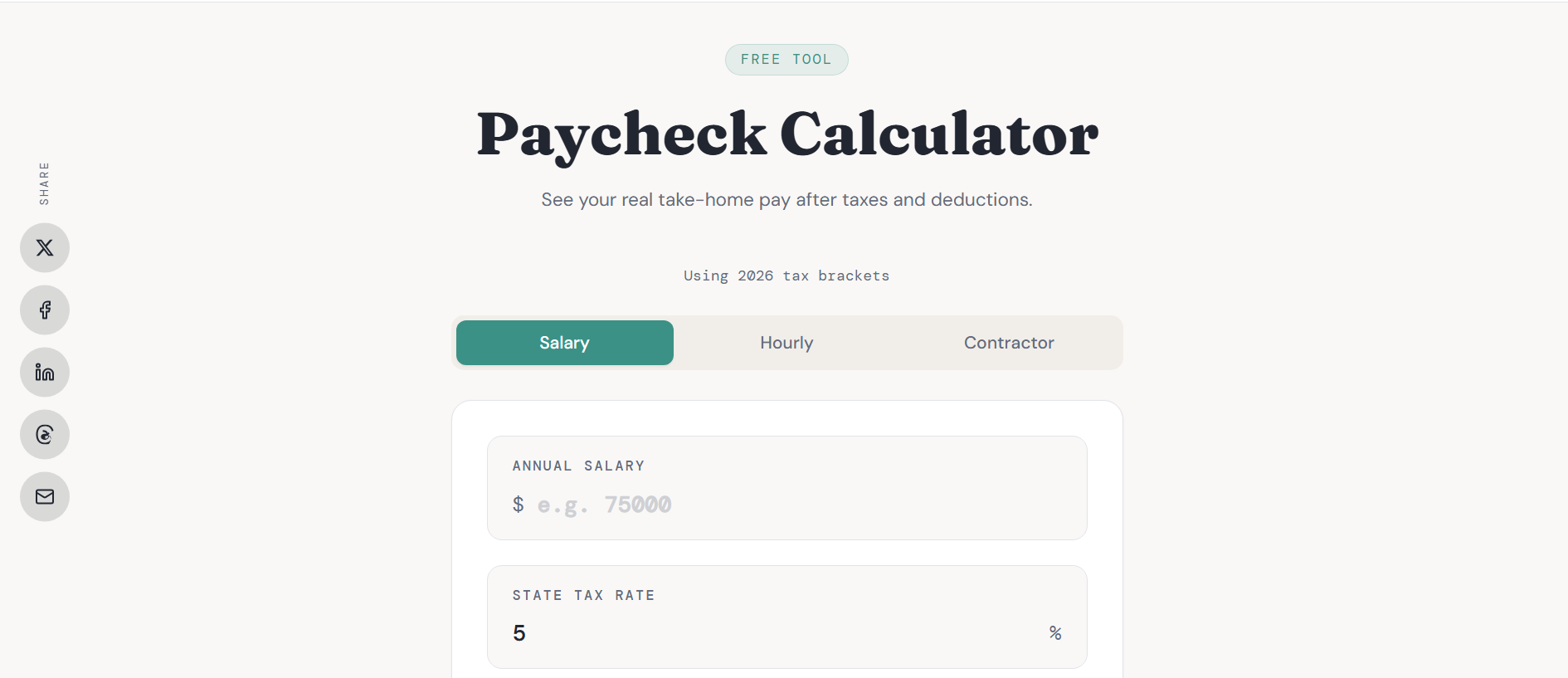Click the percent sign beside the tax rate
The image size is (1568, 678).
[1055, 632]
